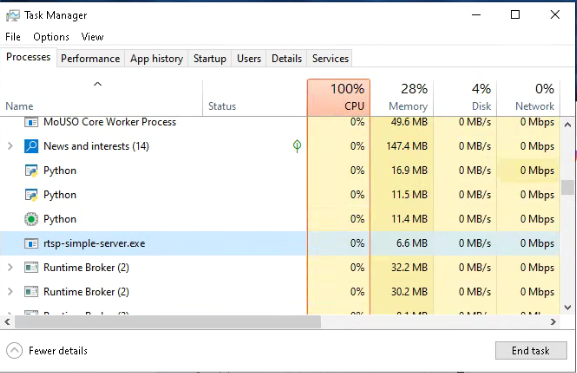This screenshot has height=373, width=577.
Task: Click the MoUSO Core Worker Process icon
Action: click(31, 122)
